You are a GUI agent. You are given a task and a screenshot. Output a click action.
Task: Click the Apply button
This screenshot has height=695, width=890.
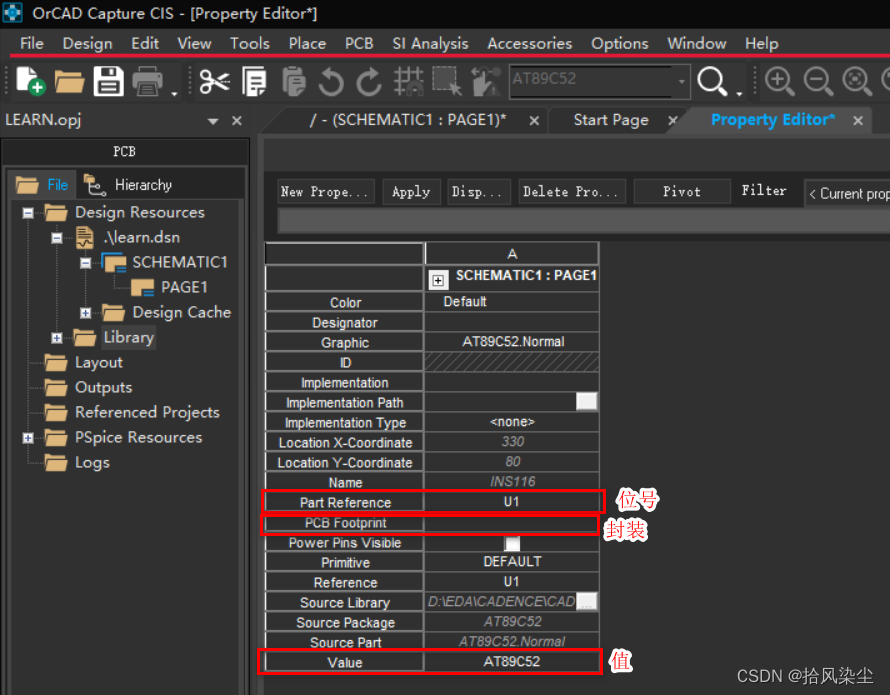pyautogui.click(x=411, y=191)
